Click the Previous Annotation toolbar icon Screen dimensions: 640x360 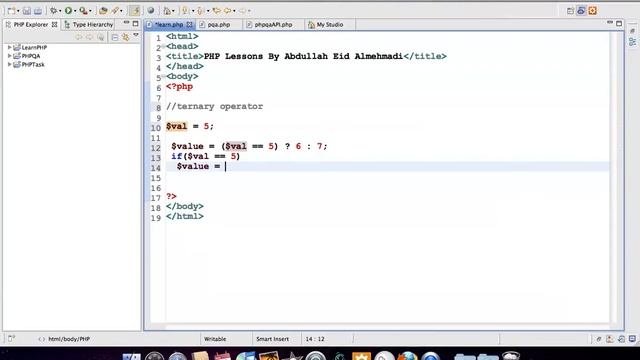tap(201, 11)
